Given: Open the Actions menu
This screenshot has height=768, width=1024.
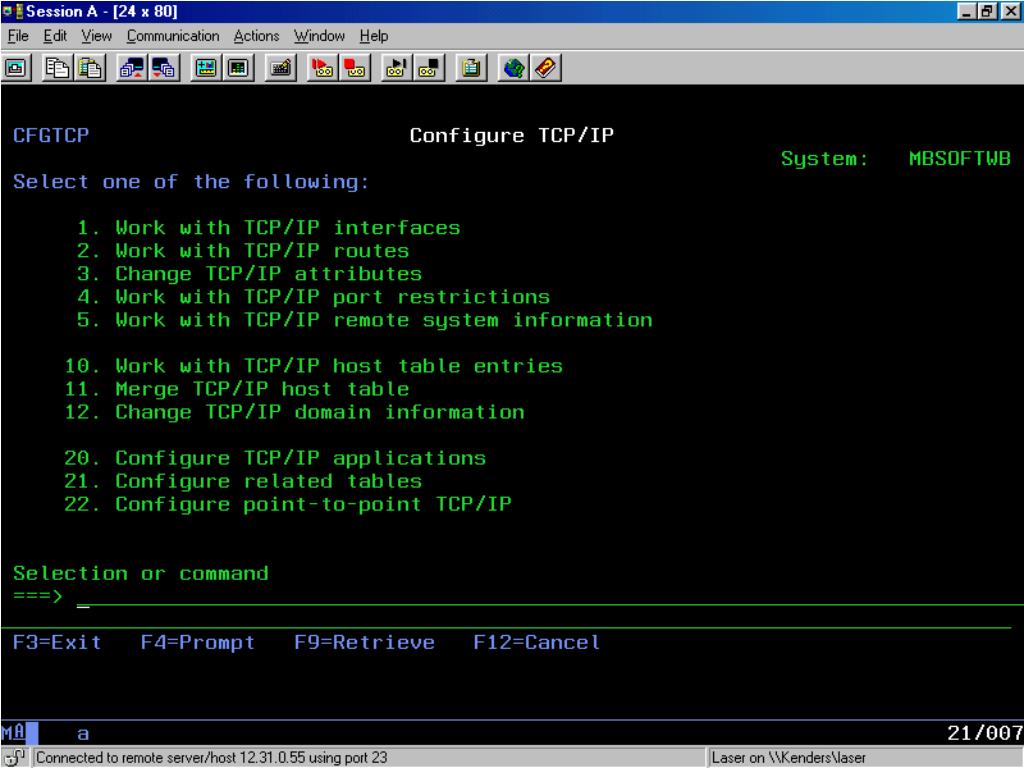Looking at the screenshot, I should pos(256,36).
